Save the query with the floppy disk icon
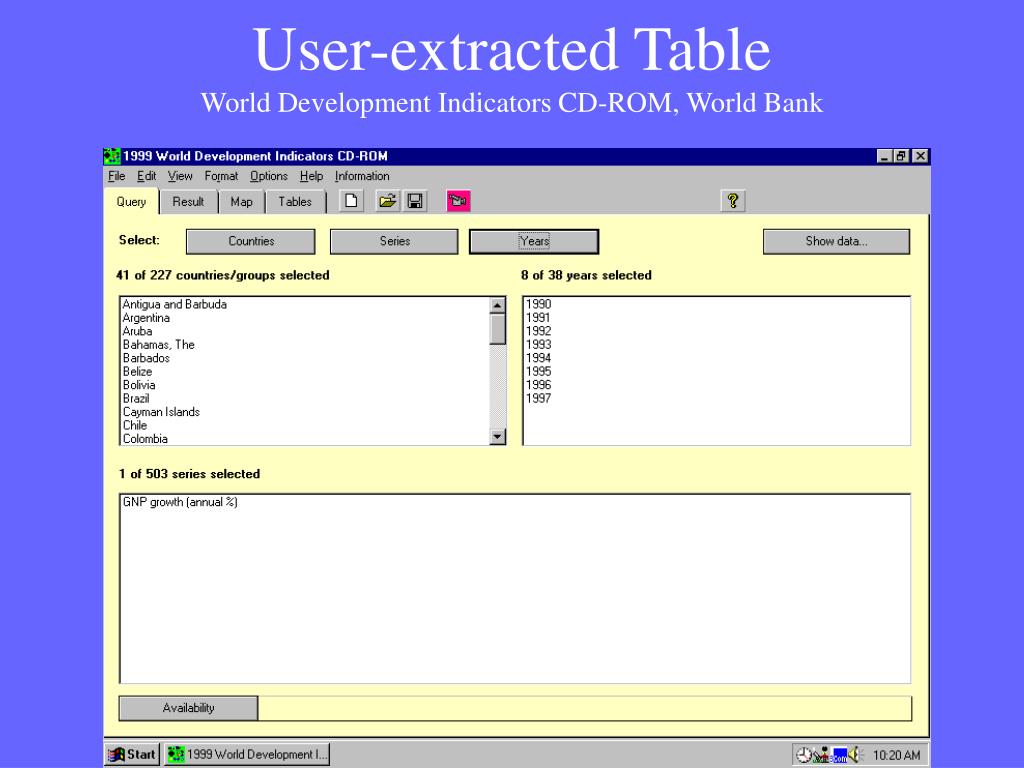Screen dimensions: 1024x768 click(x=415, y=201)
